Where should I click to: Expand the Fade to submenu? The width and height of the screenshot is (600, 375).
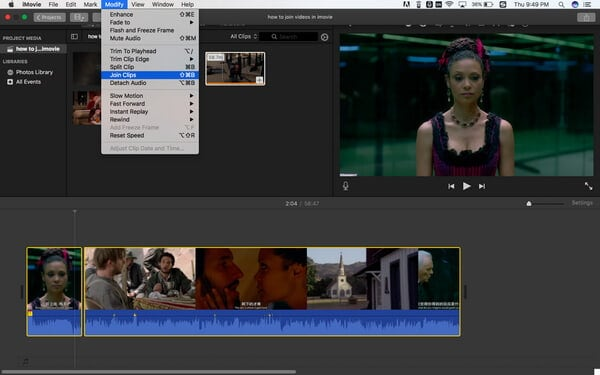tap(150, 22)
